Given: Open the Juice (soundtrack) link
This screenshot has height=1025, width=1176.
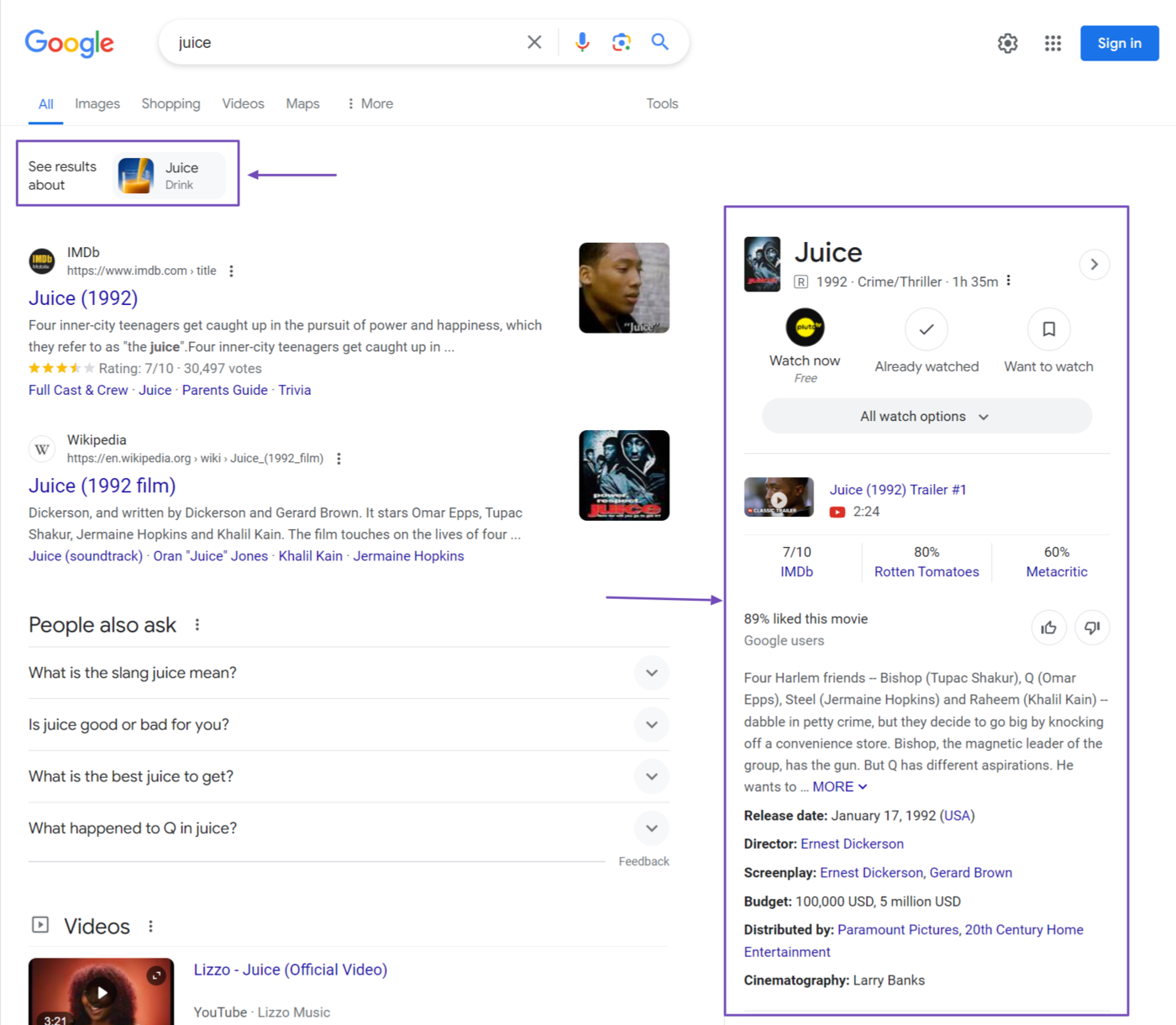Looking at the screenshot, I should tap(86, 556).
